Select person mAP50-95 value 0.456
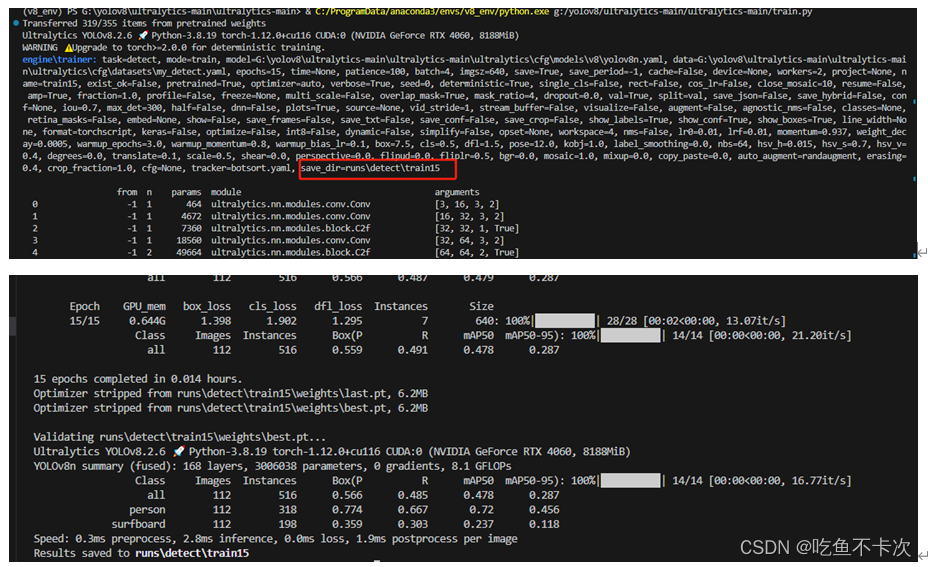The width and height of the screenshot is (928, 567). [544, 510]
